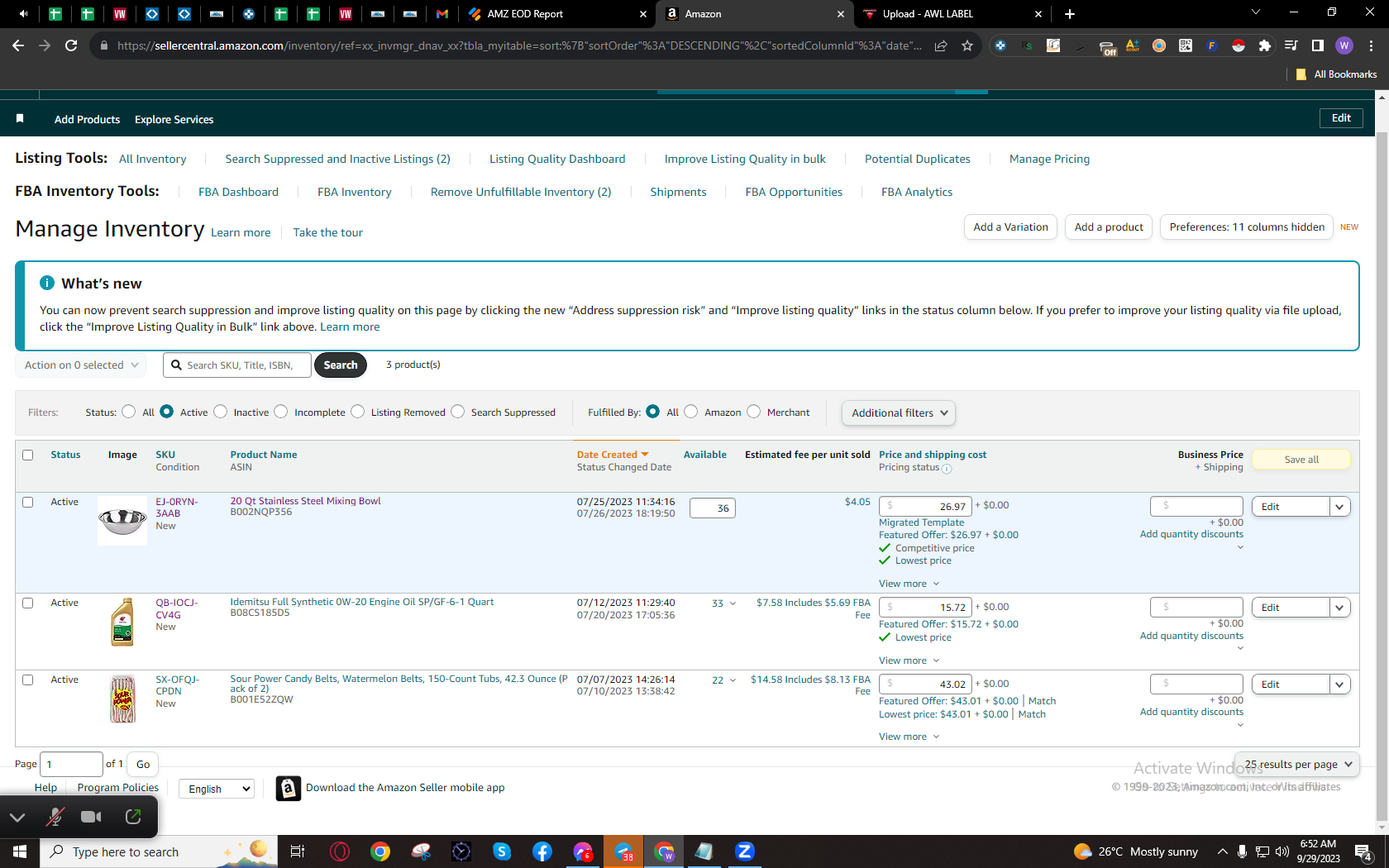The height and width of the screenshot is (868, 1389).
Task: Click the page number input field
Action: click(x=72, y=765)
